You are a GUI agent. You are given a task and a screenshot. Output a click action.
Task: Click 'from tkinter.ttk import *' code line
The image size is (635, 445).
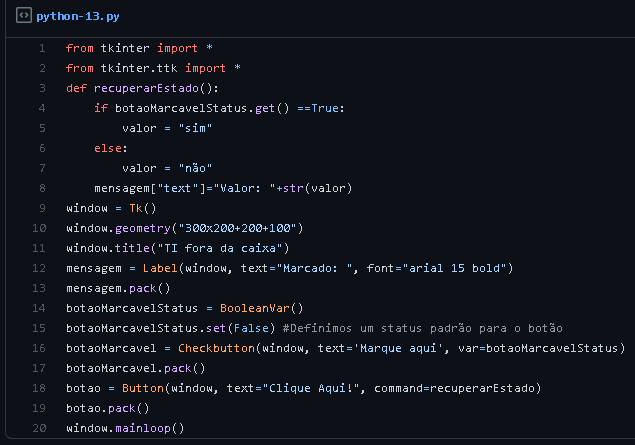coord(153,68)
